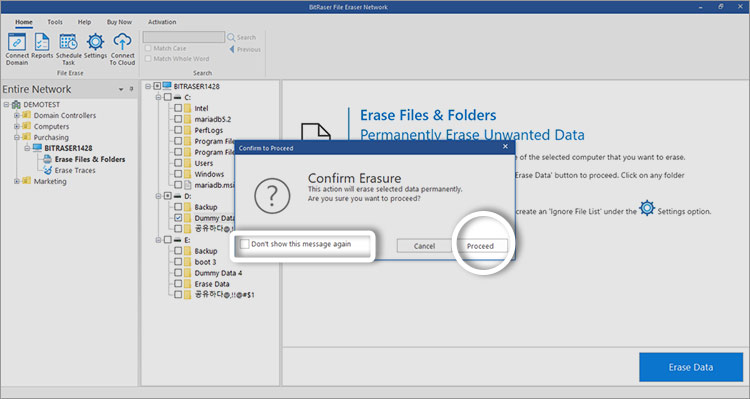Close the Confirm to Proceed dialog
Image resolution: width=750 pixels, height=399 pixels.
click(505, 147)
